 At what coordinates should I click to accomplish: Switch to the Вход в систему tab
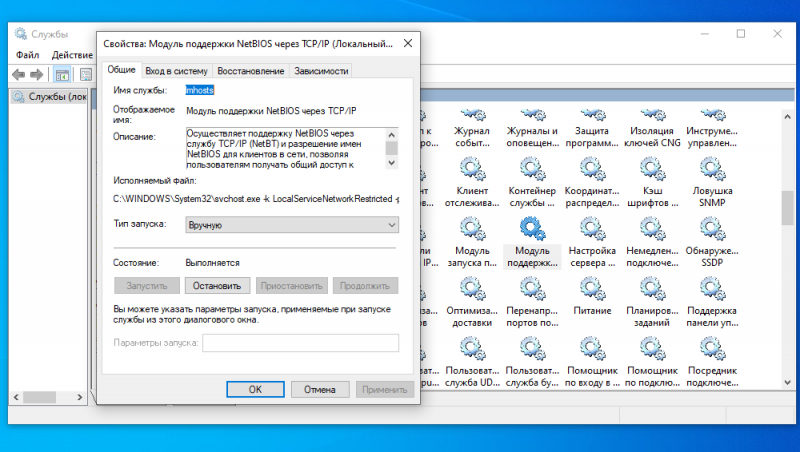pos(176,71)
